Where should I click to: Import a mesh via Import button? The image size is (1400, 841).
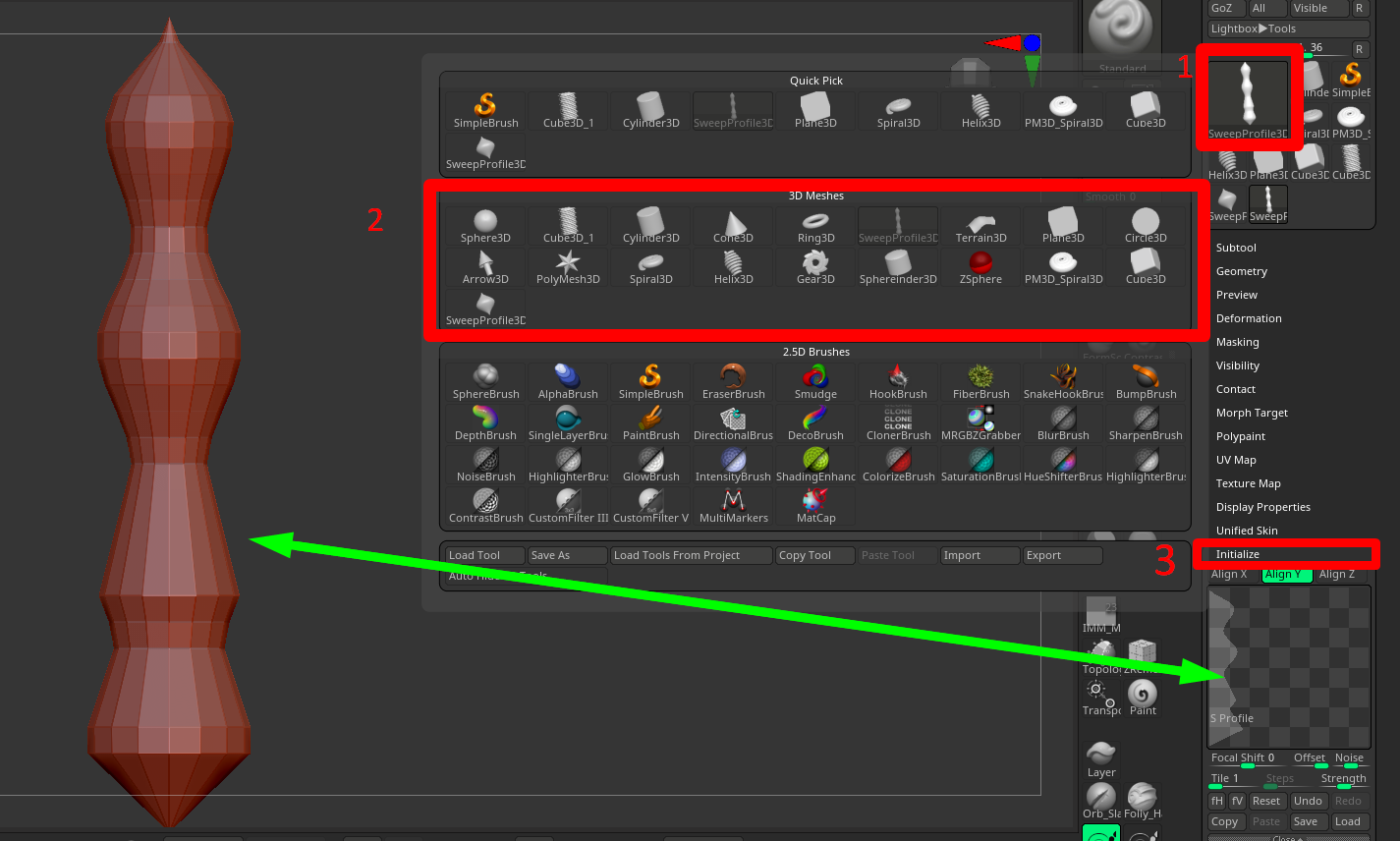[980, 555]
